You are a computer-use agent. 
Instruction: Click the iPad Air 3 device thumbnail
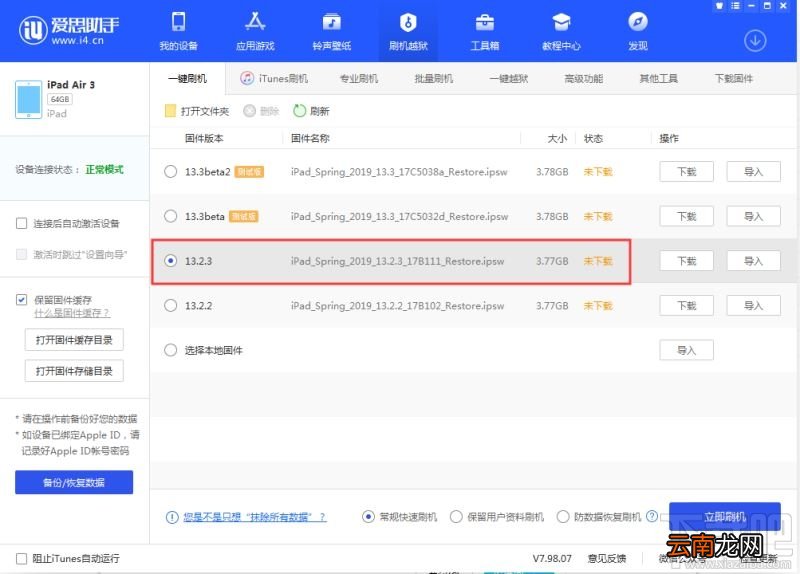[x=29, y=99]
